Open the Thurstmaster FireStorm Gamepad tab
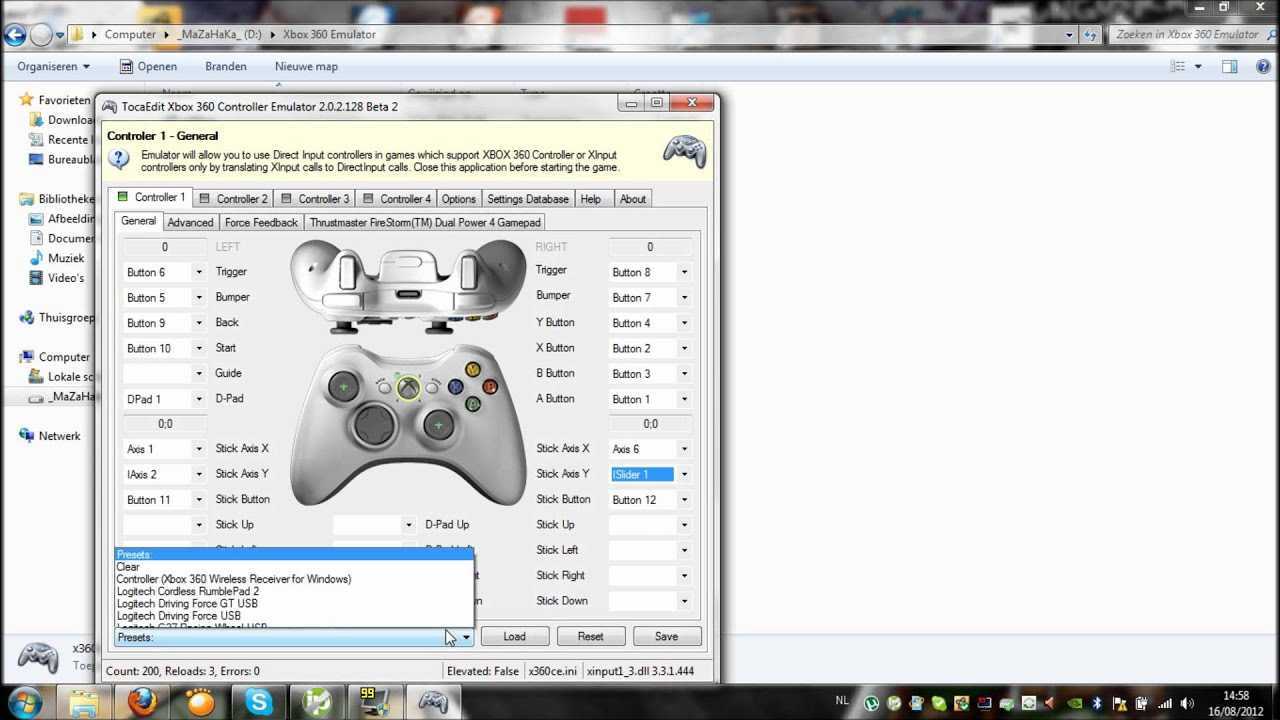1280x720 pixels. (425, 222)
